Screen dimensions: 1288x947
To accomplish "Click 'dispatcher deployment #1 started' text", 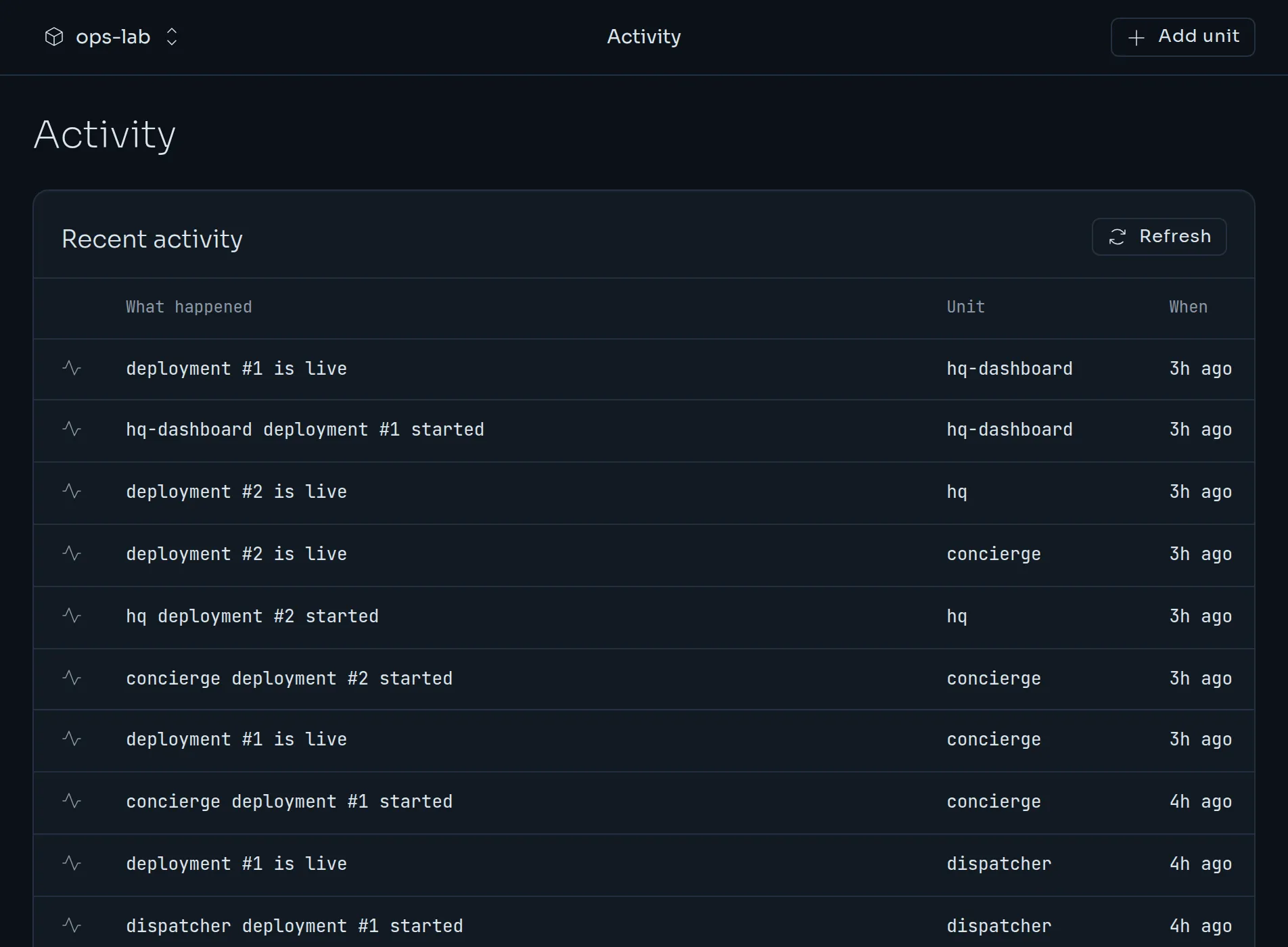I will click(x=294, y=926).
